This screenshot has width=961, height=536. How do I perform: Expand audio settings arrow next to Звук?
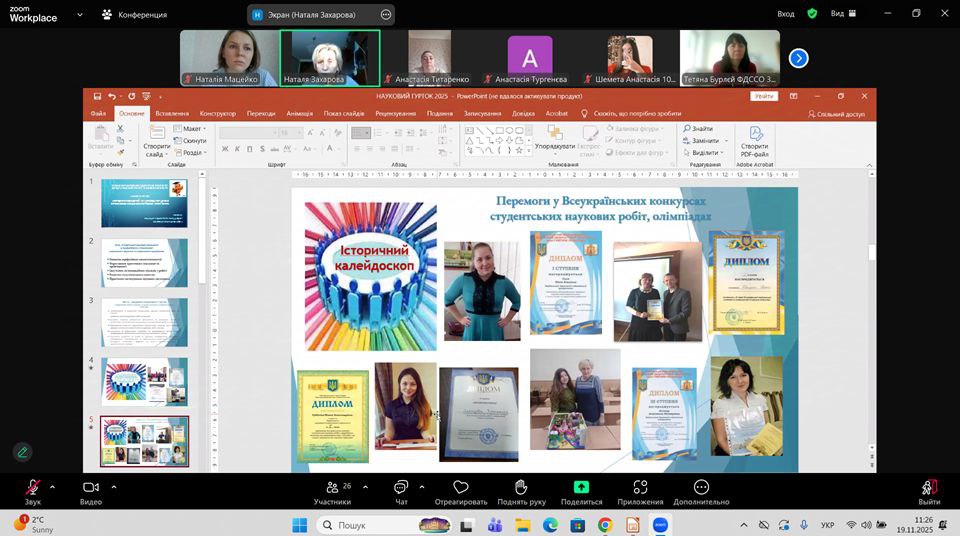[52, 487]
